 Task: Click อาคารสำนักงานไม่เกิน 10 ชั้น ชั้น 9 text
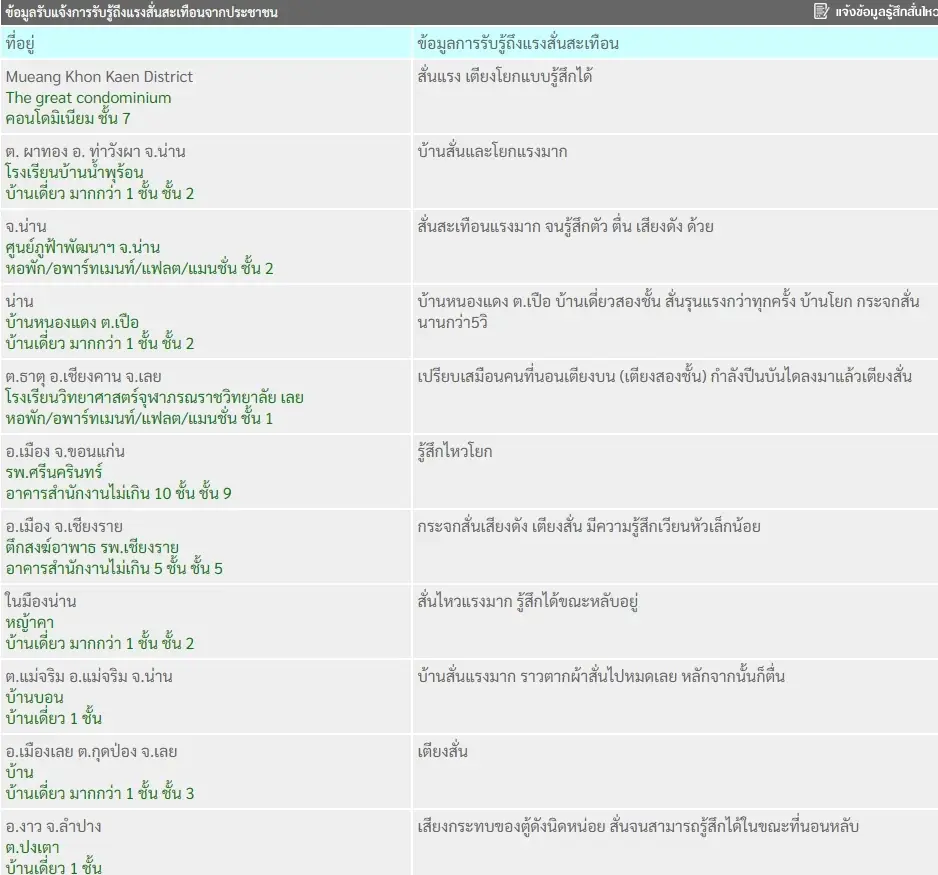click(118, 493)
